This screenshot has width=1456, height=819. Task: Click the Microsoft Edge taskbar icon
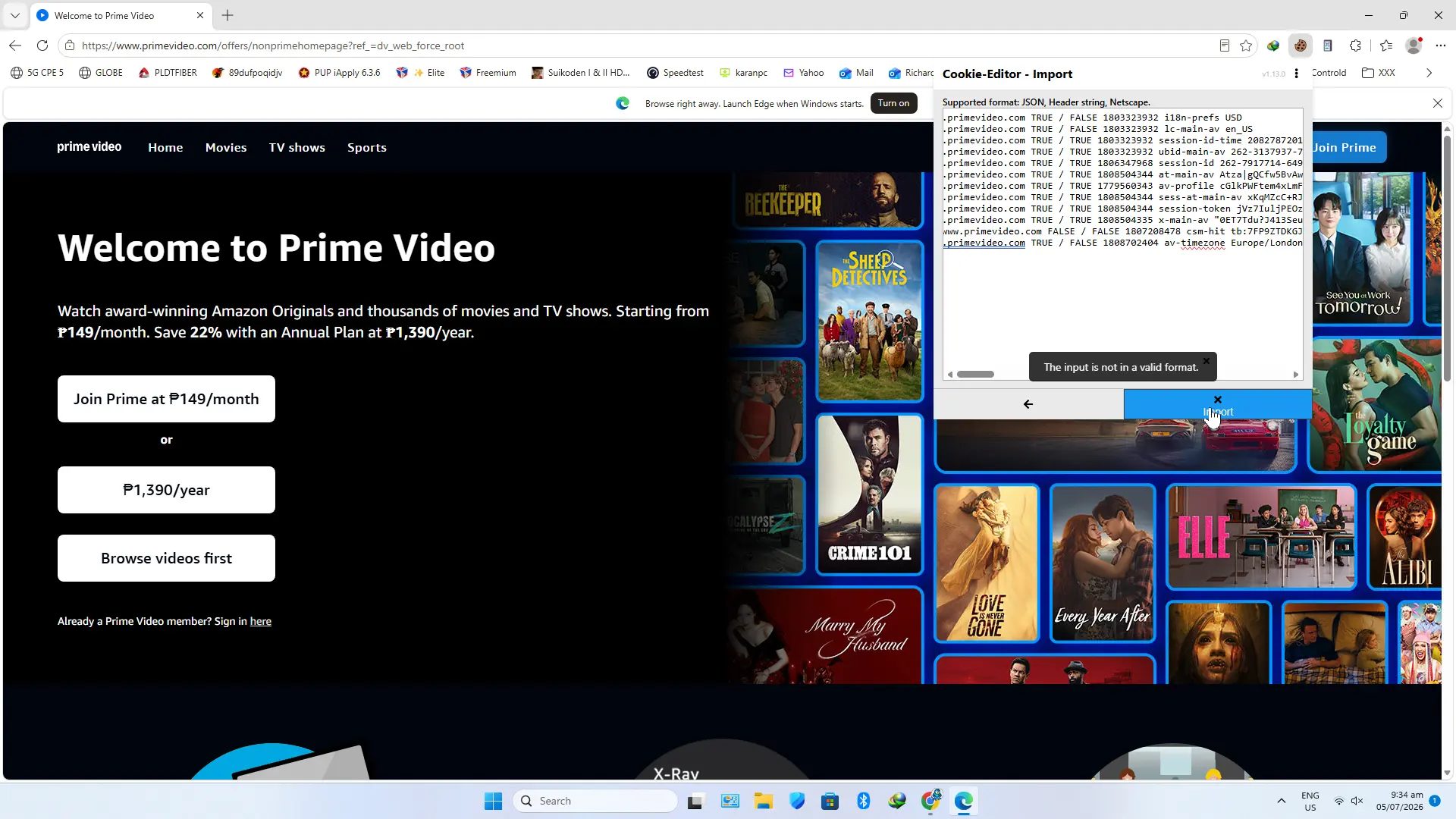tap(964, 801)
